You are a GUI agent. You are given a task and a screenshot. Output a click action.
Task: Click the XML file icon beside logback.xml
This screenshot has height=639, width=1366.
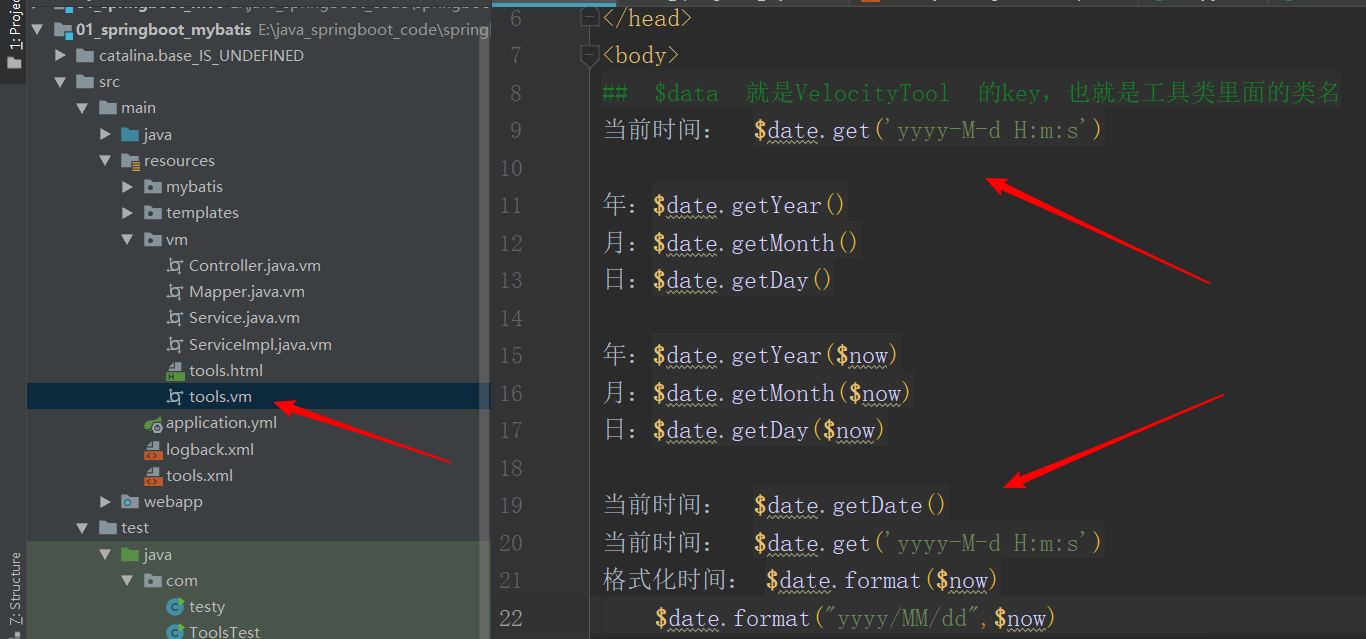coord(155,449)
